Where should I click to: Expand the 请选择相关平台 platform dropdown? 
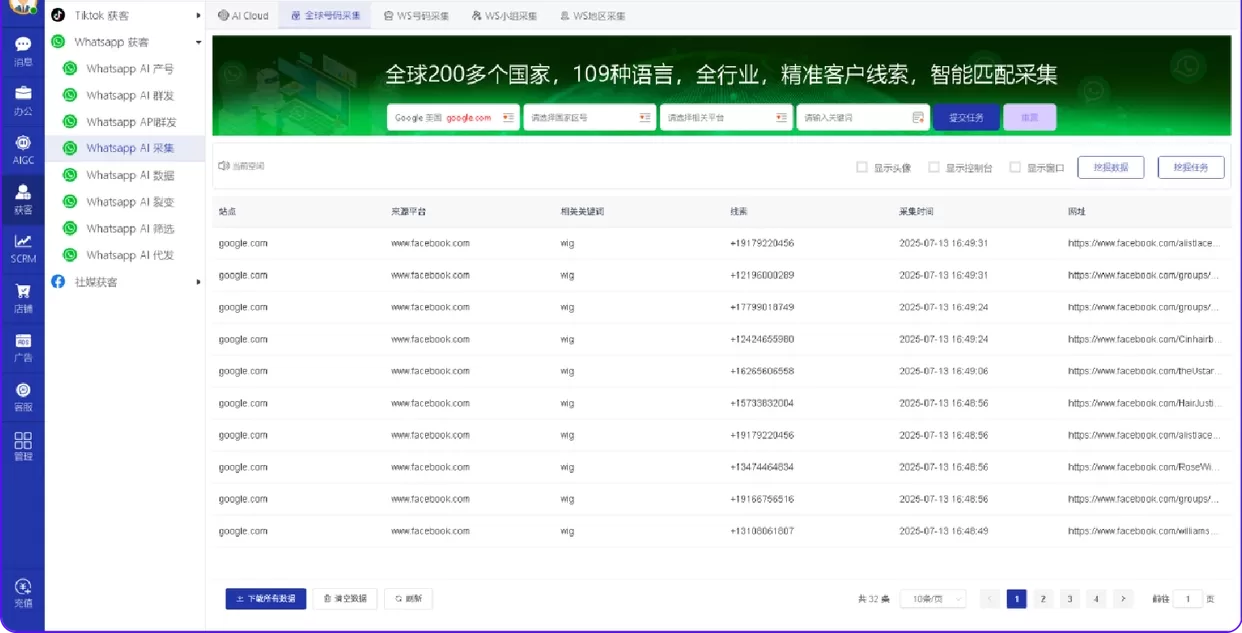[726, 117]
